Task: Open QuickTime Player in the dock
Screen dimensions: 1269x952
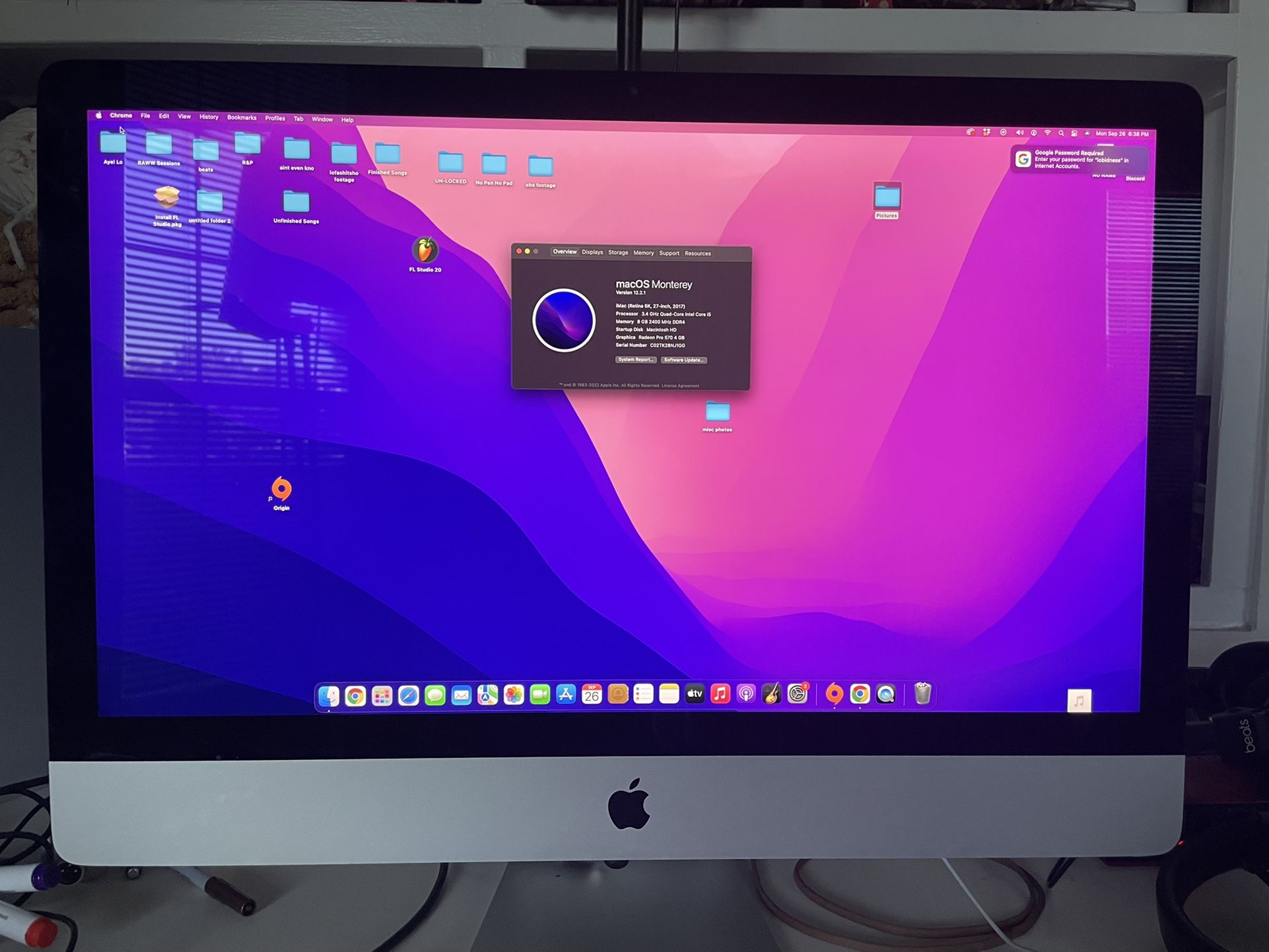Action: [885, 695]
